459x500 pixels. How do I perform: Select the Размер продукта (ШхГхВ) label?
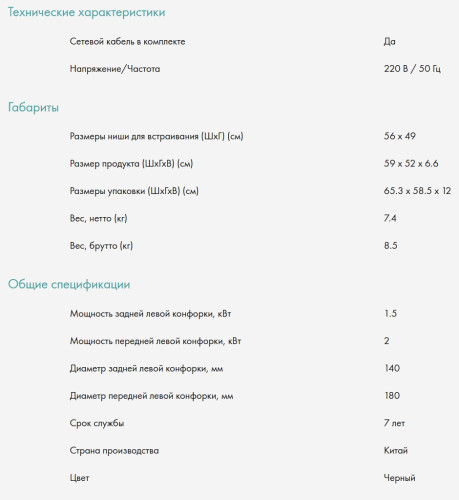(131, 164)
